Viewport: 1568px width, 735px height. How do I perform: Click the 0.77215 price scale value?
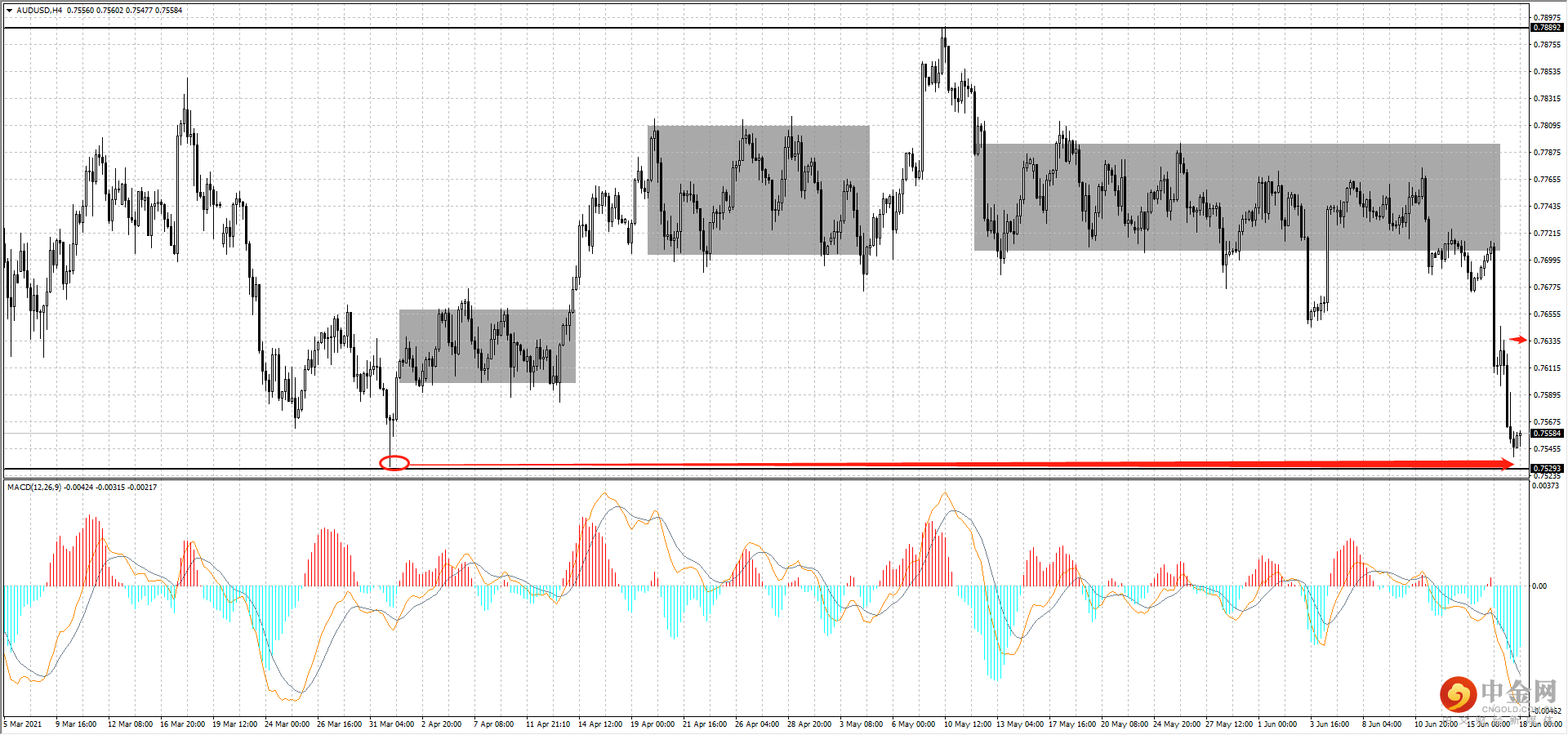click(1547, 234)
